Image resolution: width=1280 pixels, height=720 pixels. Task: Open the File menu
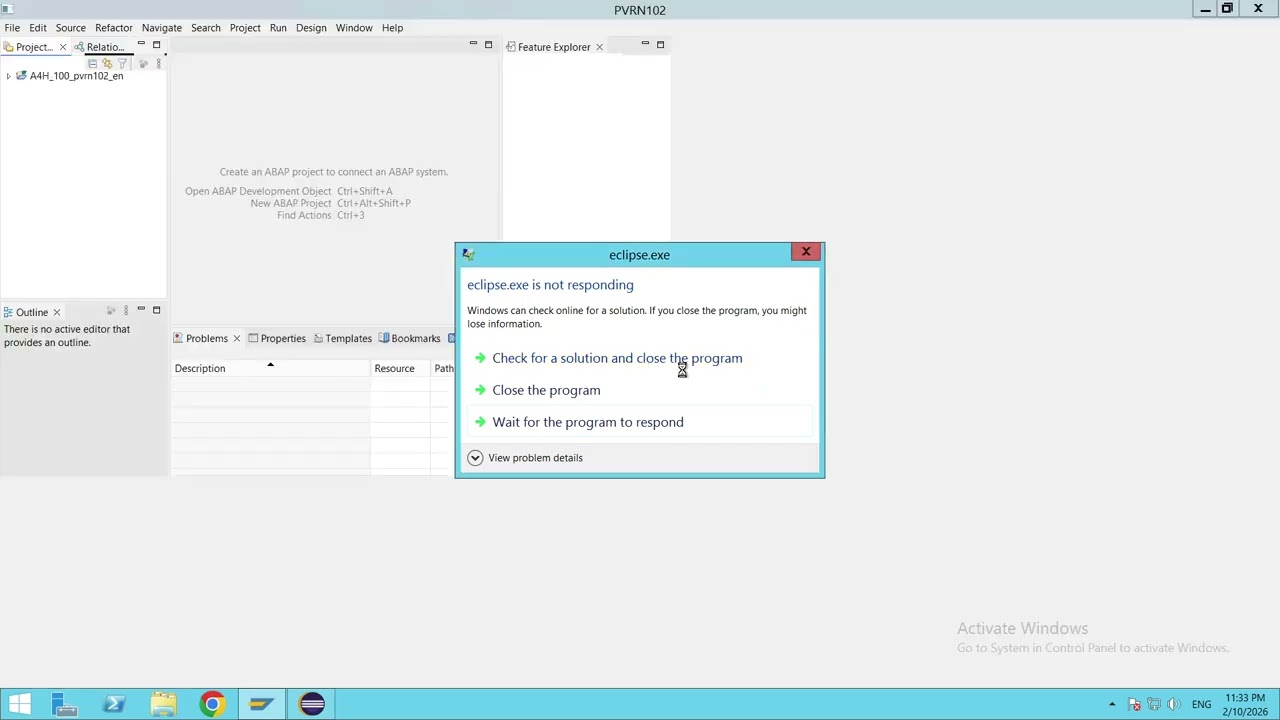[x=12, y=28]
